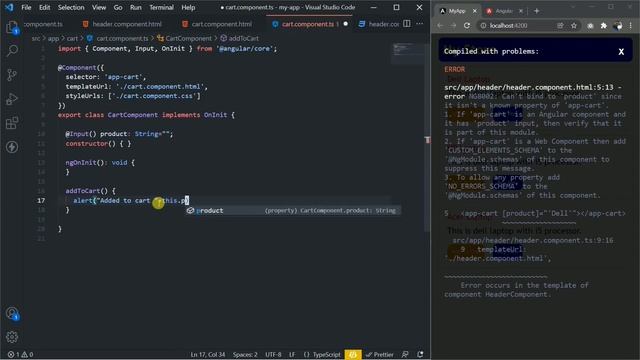Open Chrome profile avatar
Viewport: 640px width, 360px height.
[618, 26]
